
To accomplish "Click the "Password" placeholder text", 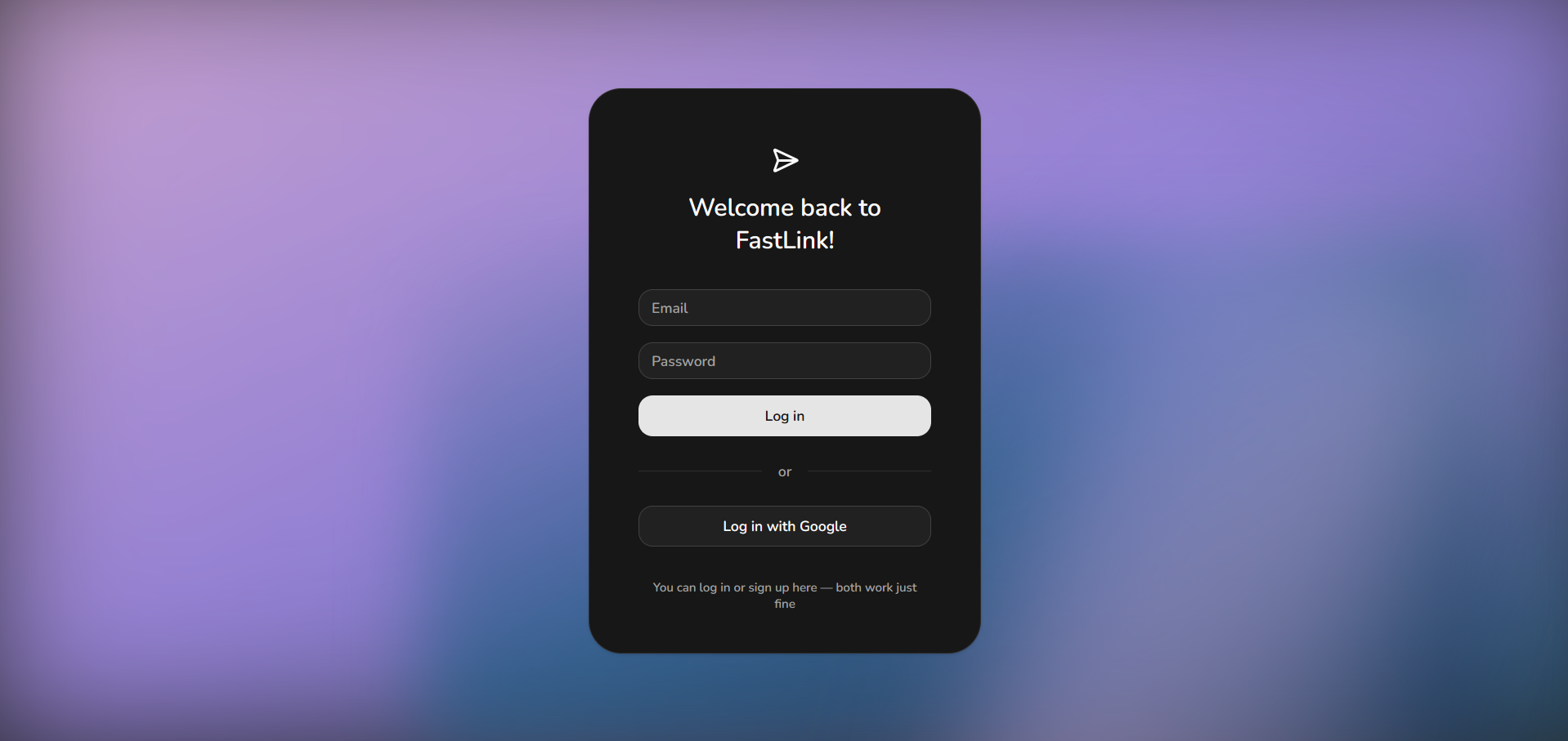I will coord(683,361).
